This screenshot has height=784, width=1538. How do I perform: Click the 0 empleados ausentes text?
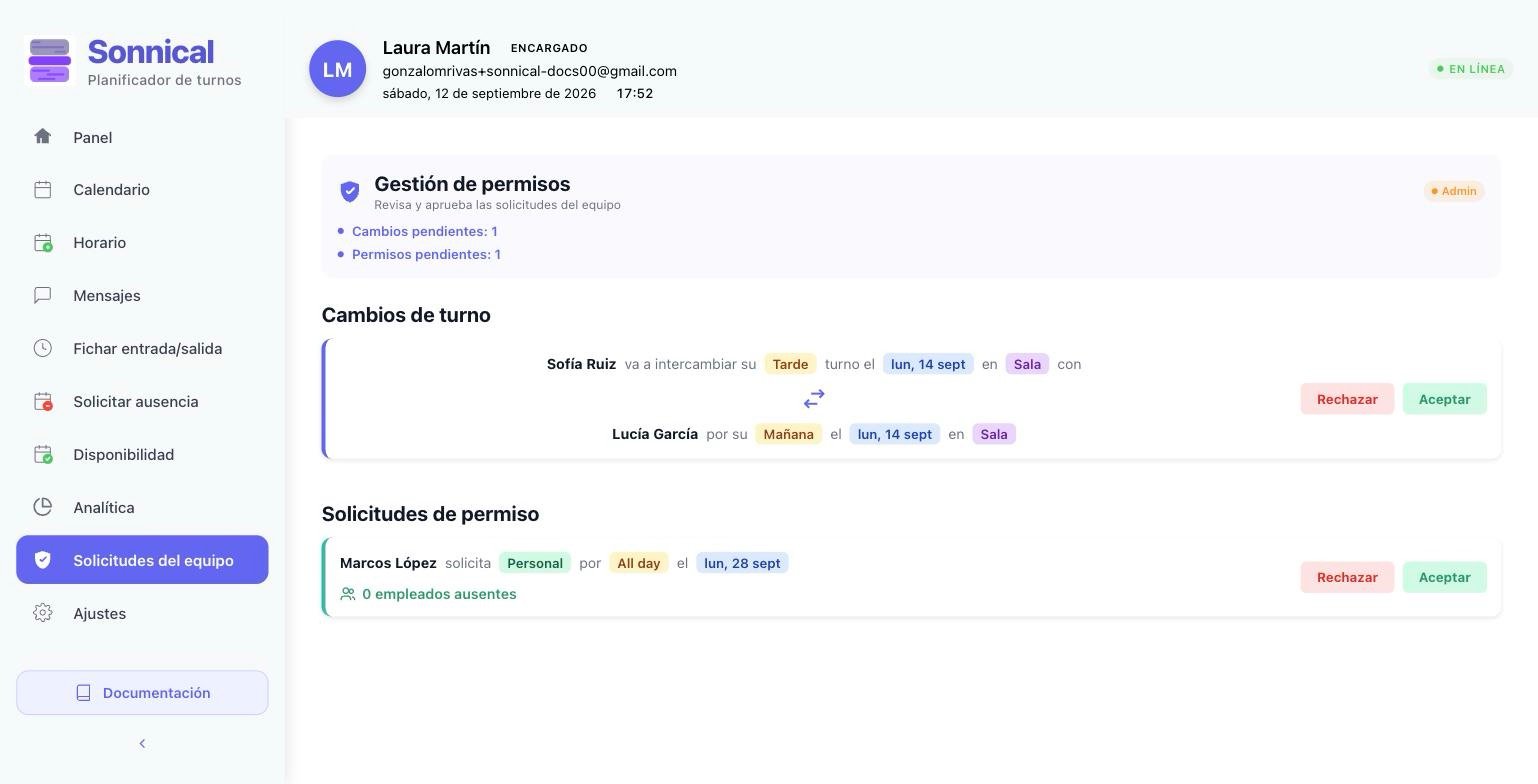click(x=439, y=594)
